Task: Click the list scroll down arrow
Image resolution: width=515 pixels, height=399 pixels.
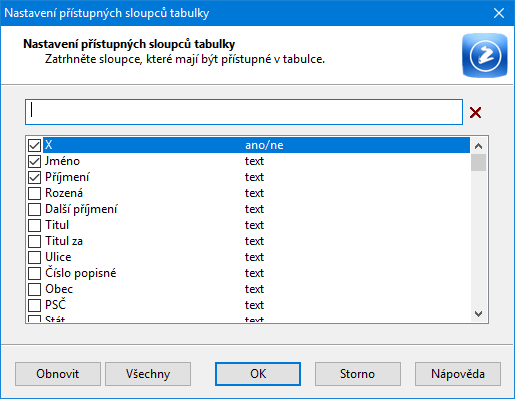Action: click(x=479, y=314)
